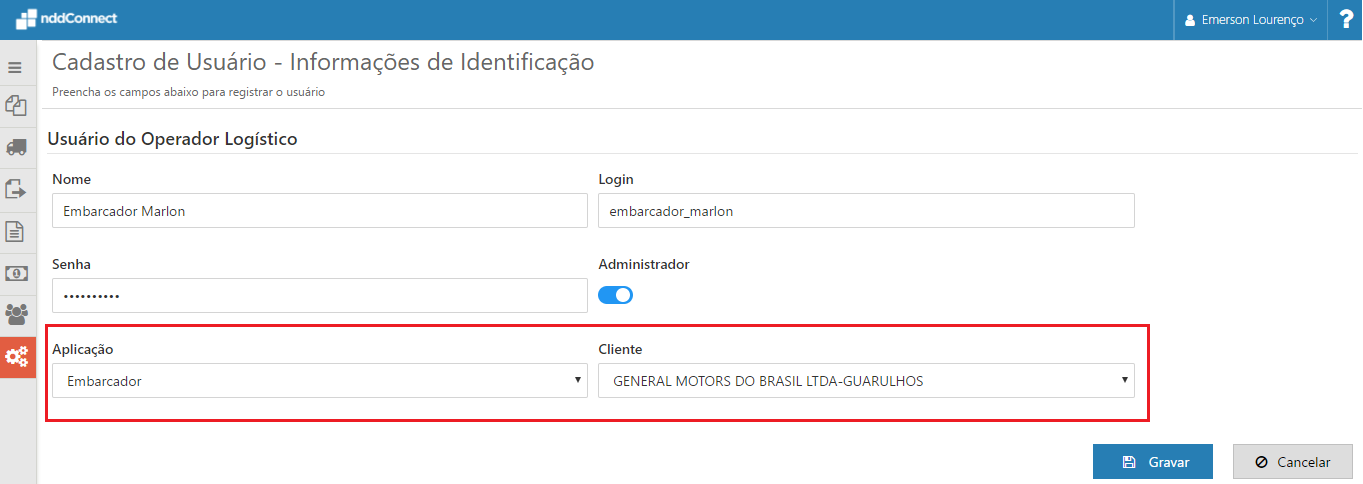This screenshot has width=1363, height=484.
Task: Click the copy documents sidebar icon
Action: [x=16, y=105]
